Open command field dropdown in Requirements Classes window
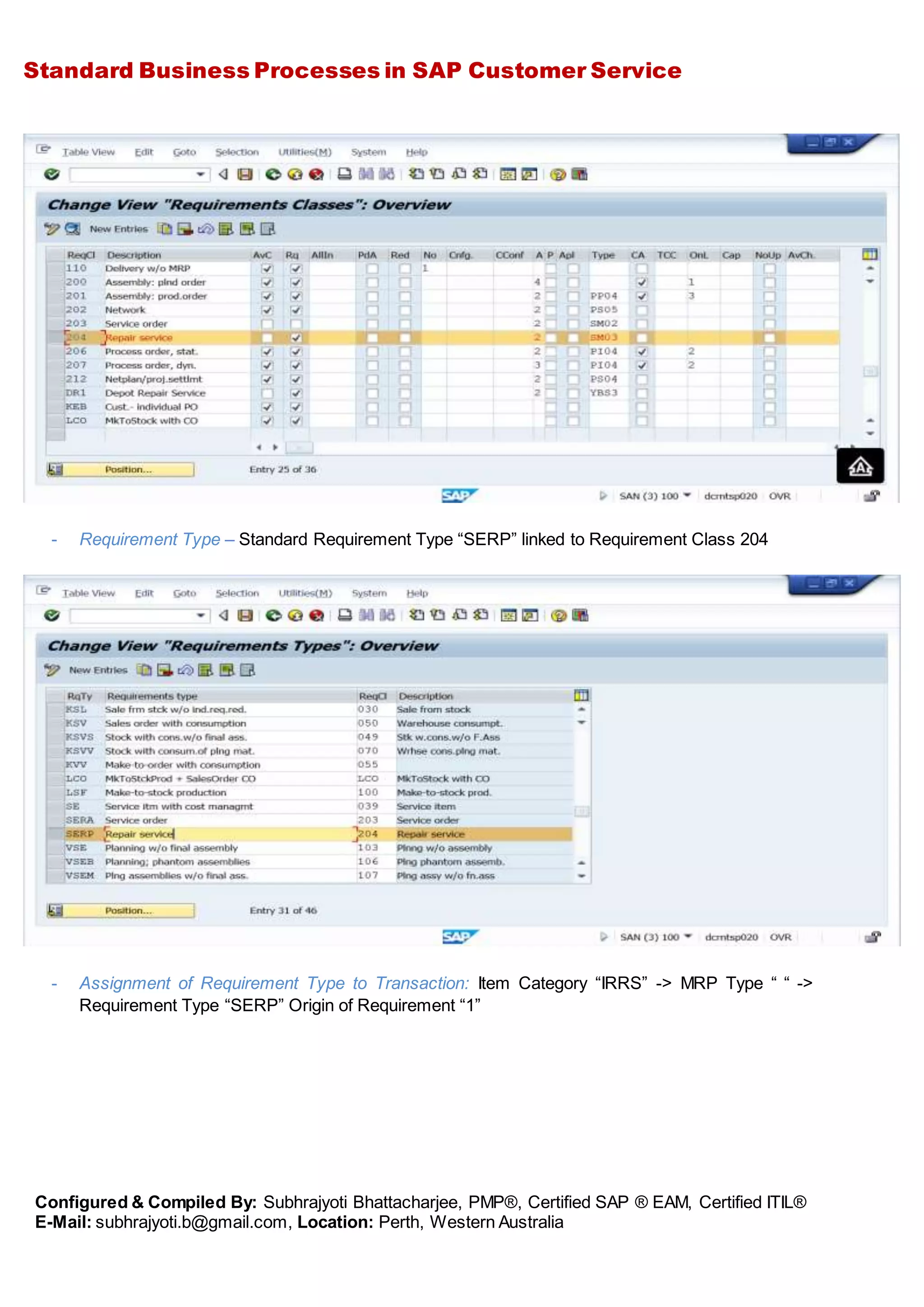 click(200, 174)
